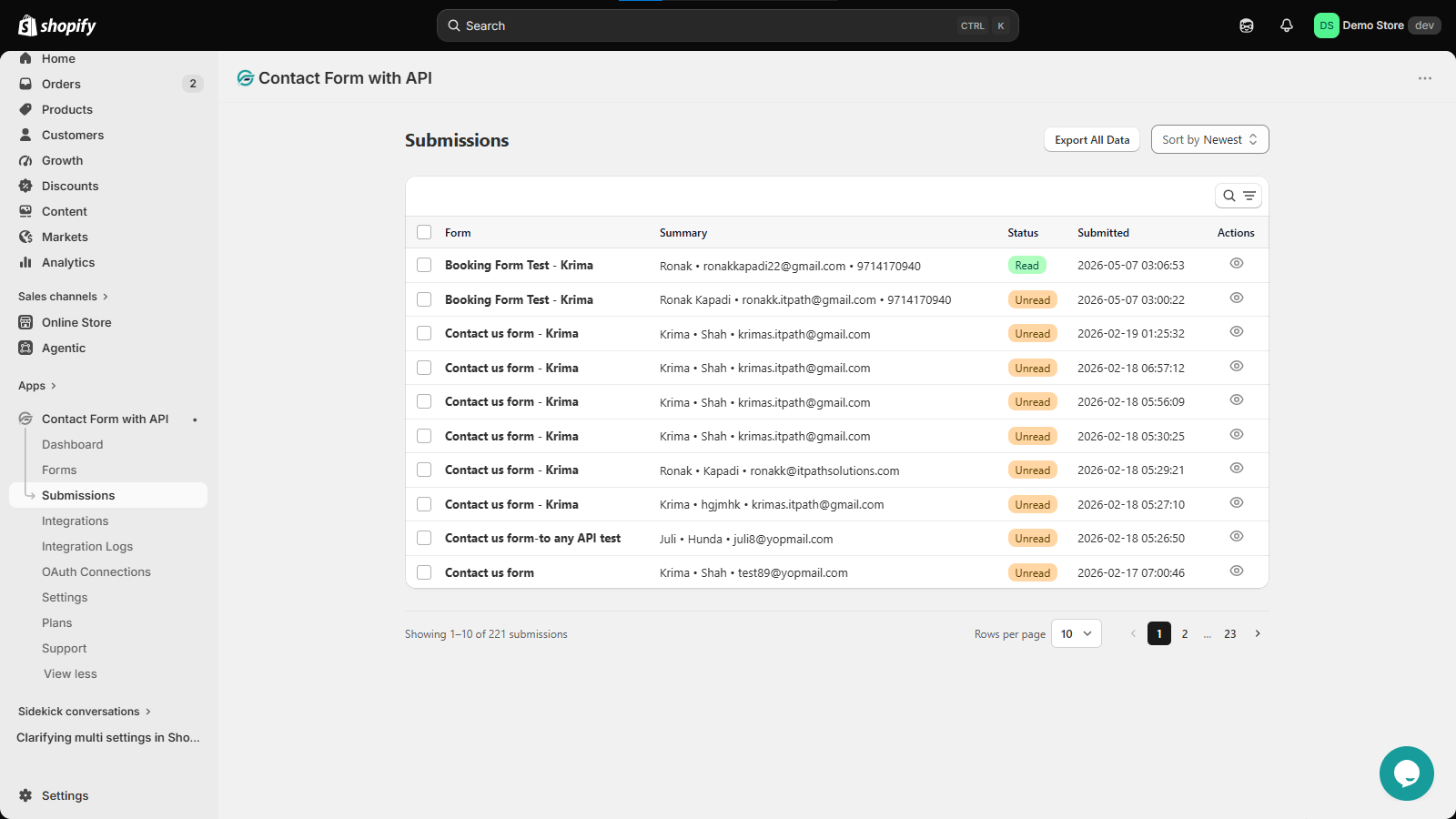Jump to page 23 of submissions
Image resolution: width=1456 pixels, height=819 pixels.
pyautogui.click(x=1230, y=633)
